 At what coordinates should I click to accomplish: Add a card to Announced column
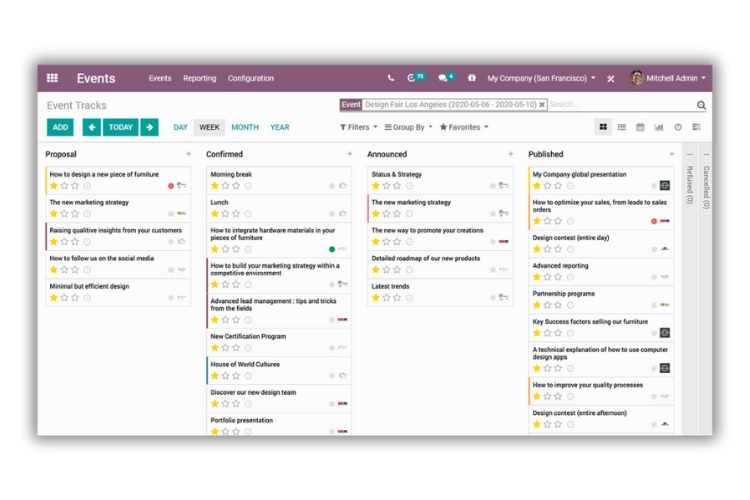point(510,154)
